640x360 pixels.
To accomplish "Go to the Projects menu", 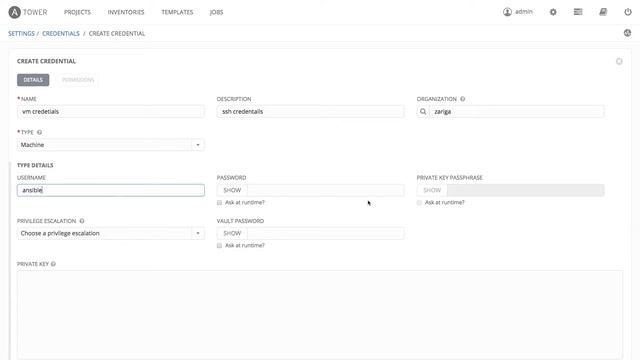I will pyautogui.click(x=77, y=12).
